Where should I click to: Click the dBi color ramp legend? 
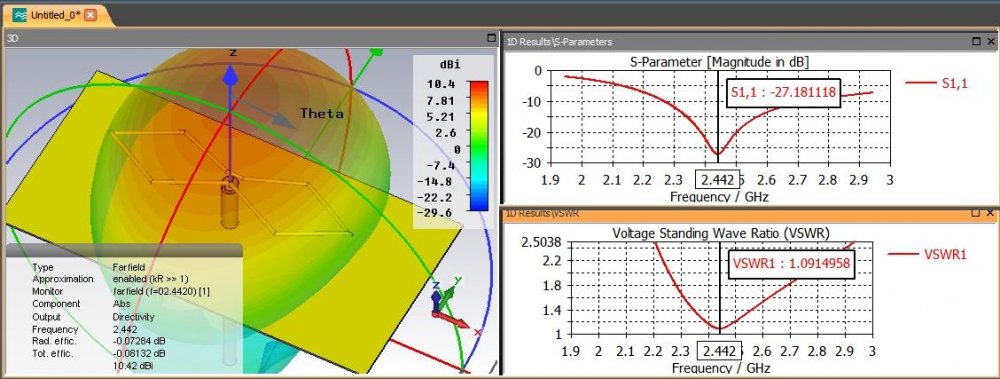pyautogui.click(x=478, y=145)
